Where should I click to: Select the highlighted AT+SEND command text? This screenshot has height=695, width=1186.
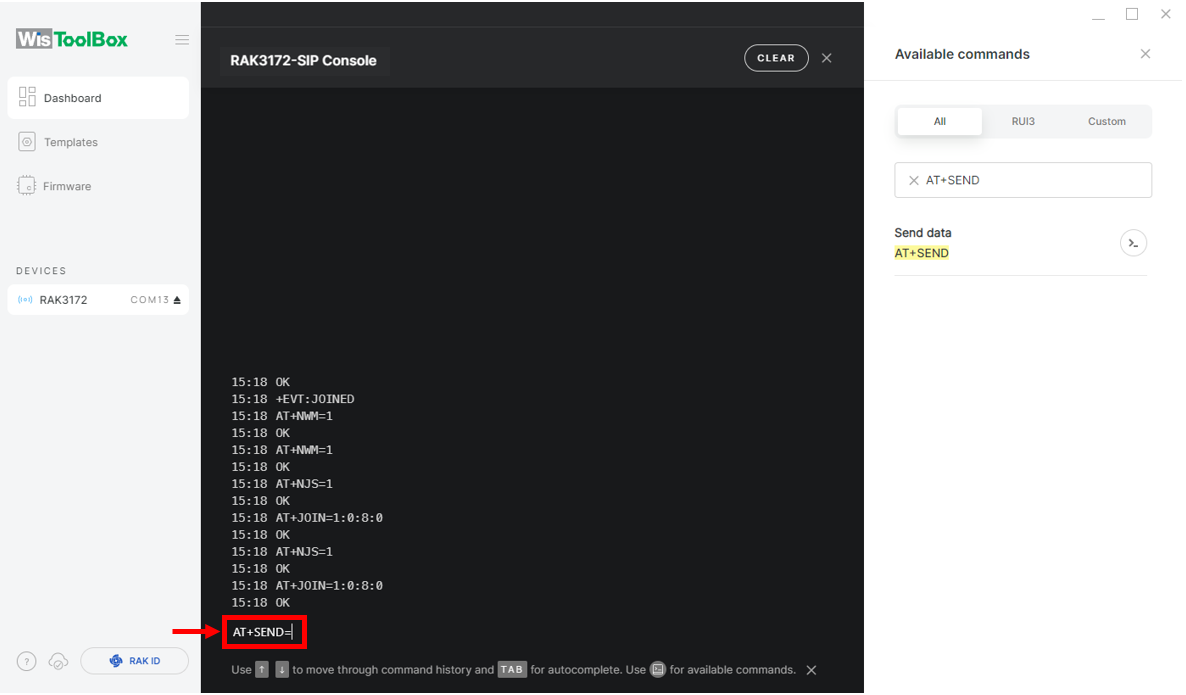pos(921,253)
